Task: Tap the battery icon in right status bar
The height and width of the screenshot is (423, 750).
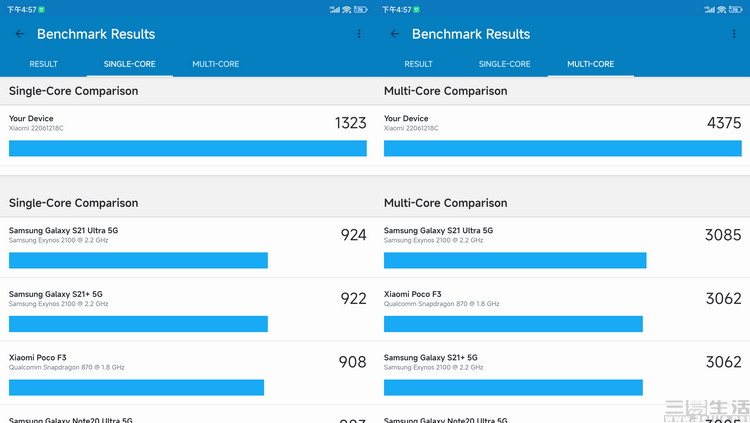Action: point(735,9)
